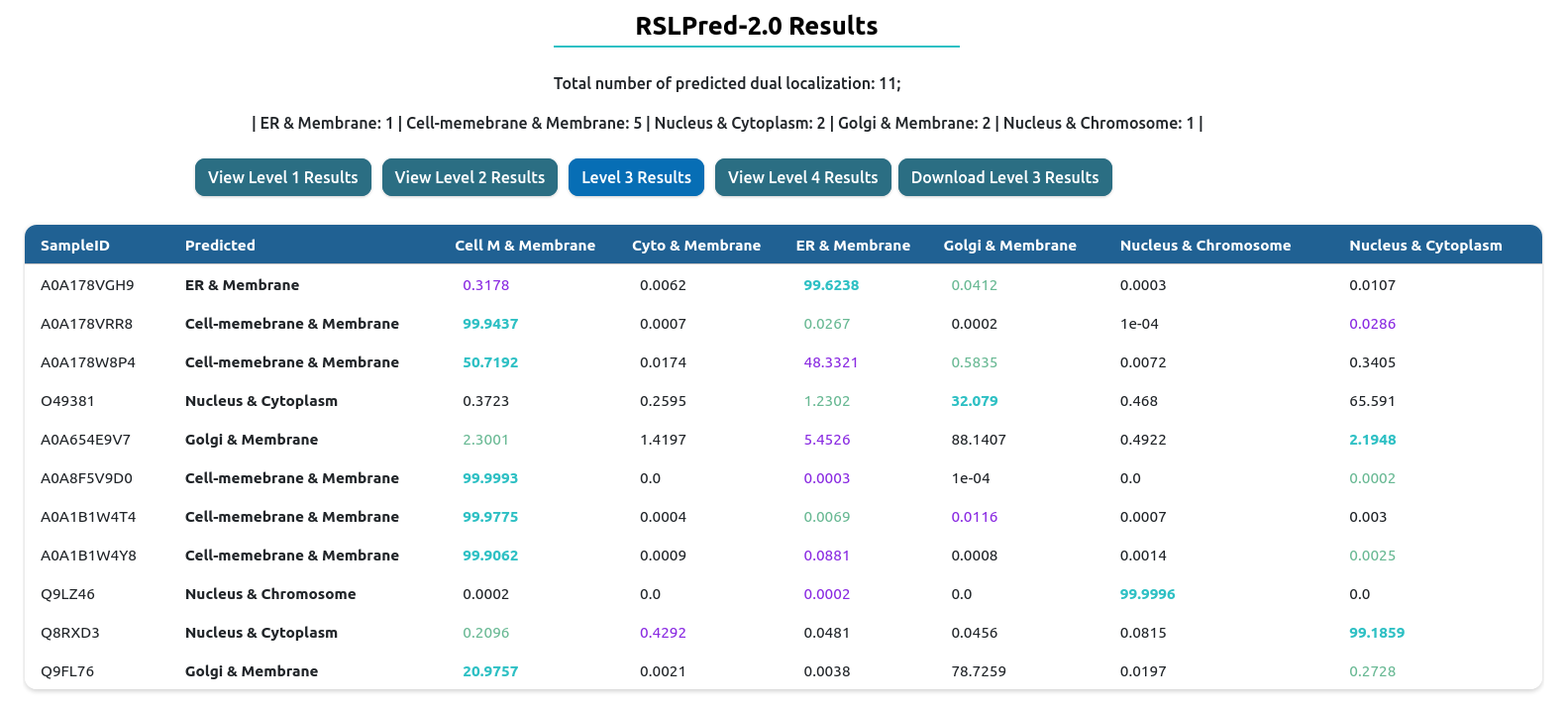Screen dimensions: 1568x709
Task: Open View Level 1 Results
Action: click(x=282, y=177)
